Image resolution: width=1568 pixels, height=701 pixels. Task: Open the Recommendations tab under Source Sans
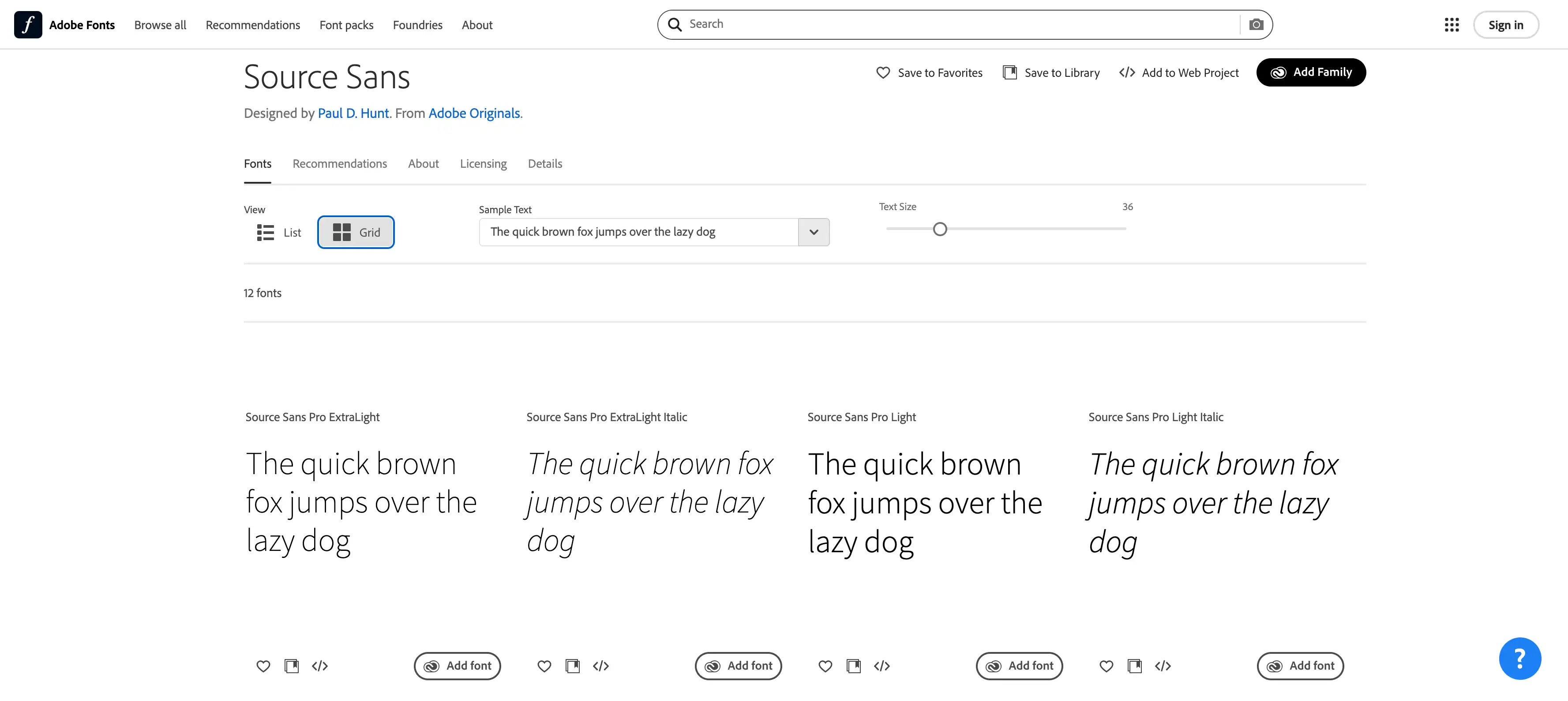[x=340, y=164]
